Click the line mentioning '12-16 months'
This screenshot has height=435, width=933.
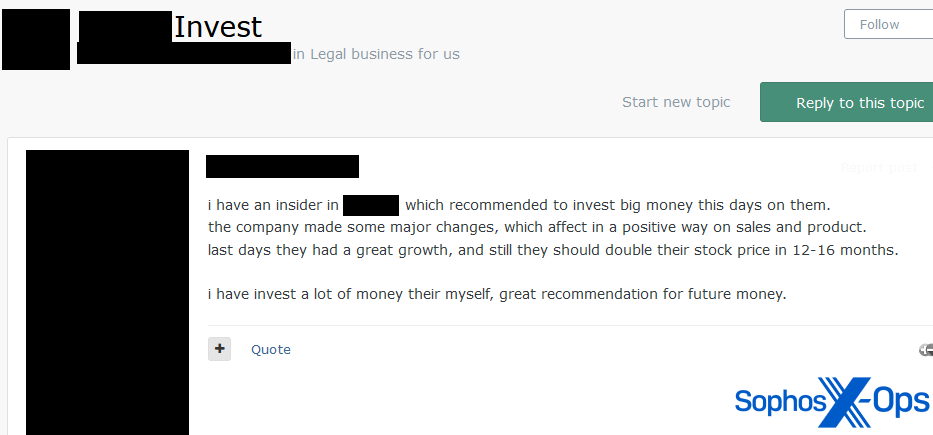tap(553, 249)
